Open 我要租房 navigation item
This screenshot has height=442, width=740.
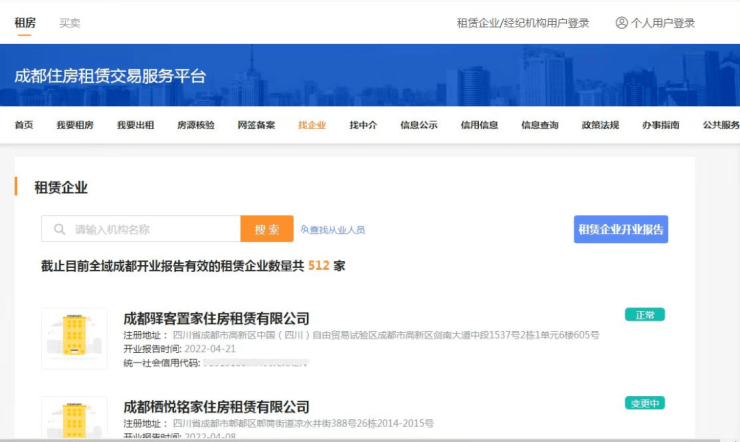[x=75, y=125]
